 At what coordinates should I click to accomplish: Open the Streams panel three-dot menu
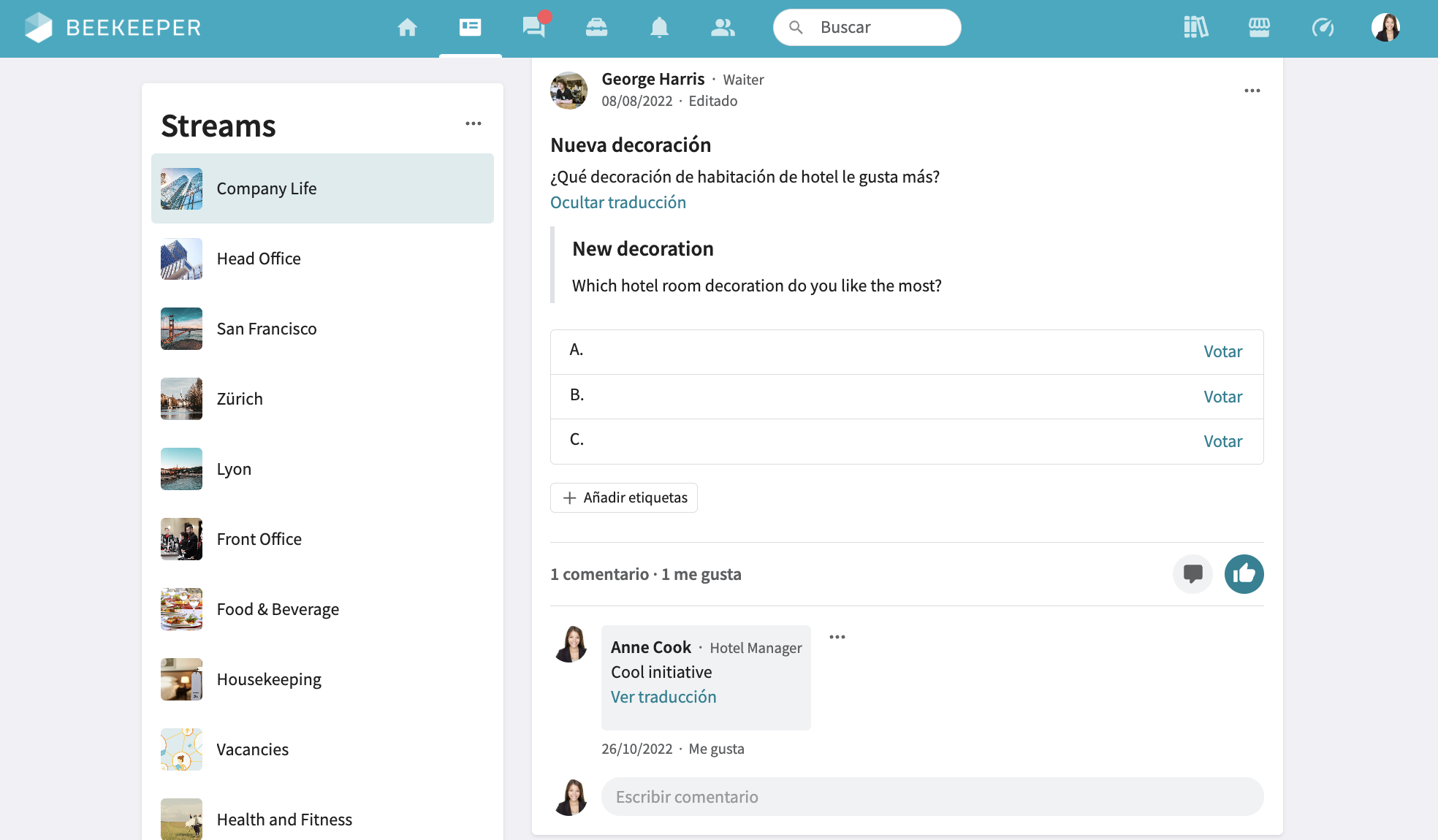[x=473, y=123]
